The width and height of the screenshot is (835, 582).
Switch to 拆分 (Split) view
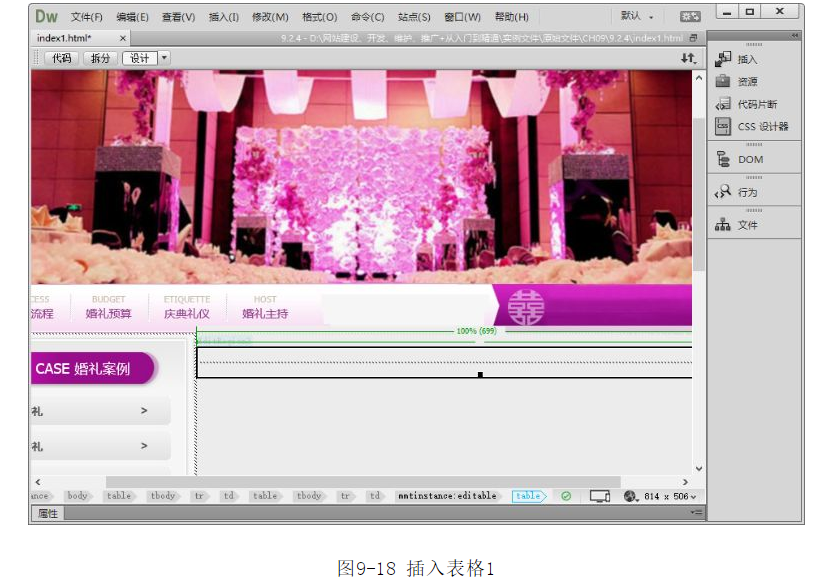(x=101, y=58)
